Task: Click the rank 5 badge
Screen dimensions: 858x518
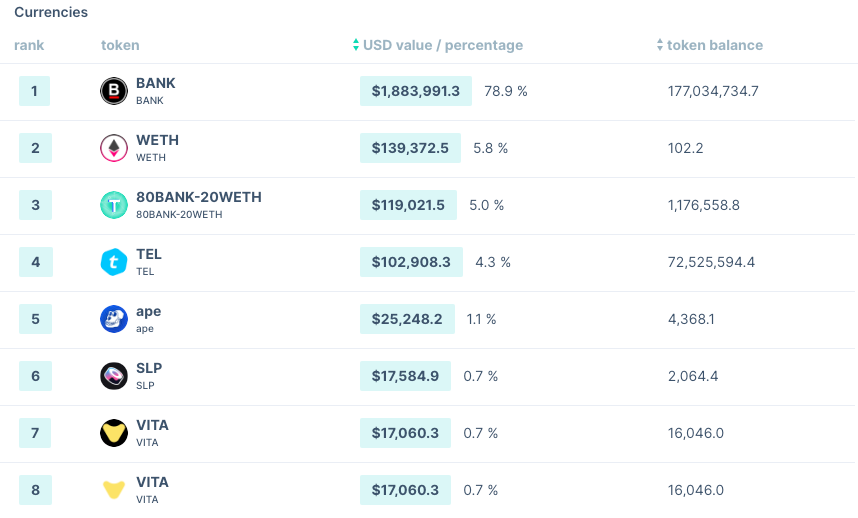Action: click(34, 320)
